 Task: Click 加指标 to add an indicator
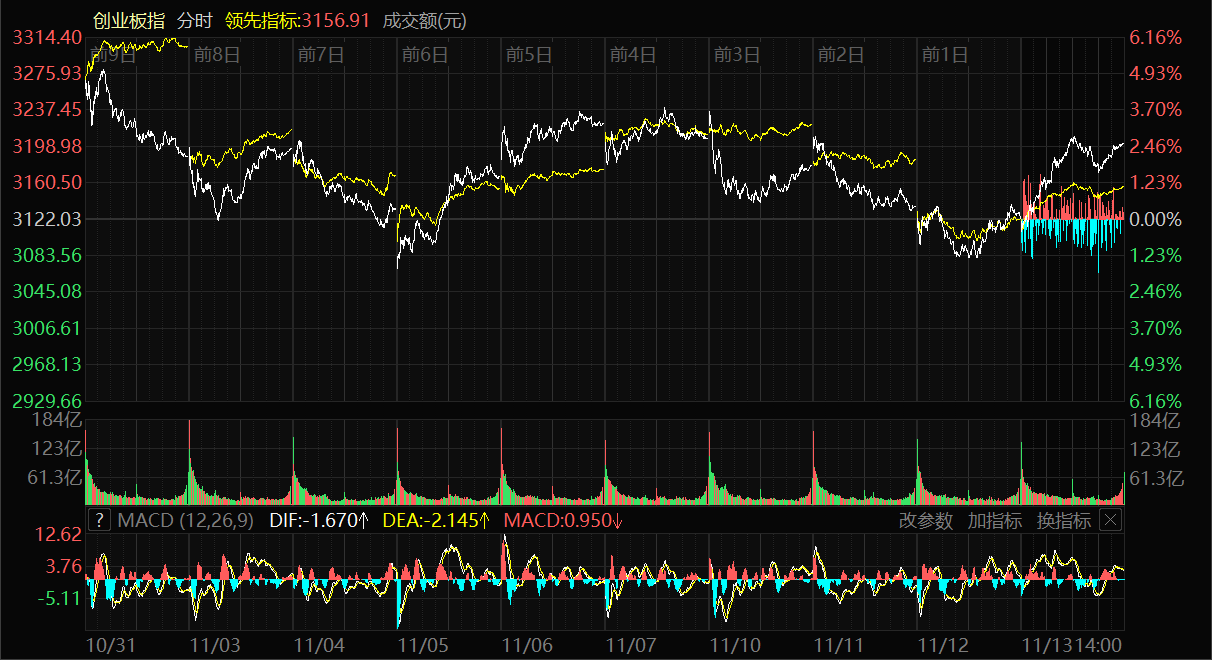tap(994, 520)
